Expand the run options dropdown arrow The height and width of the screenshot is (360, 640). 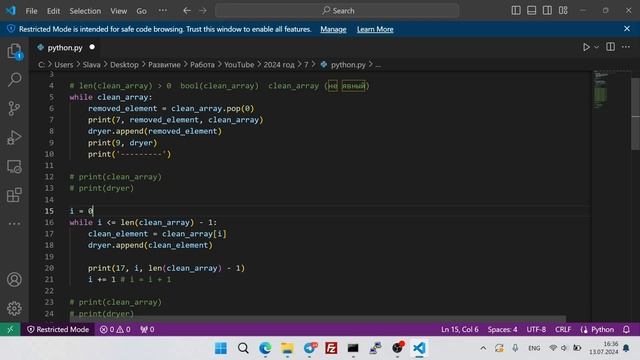coord(596,47)
